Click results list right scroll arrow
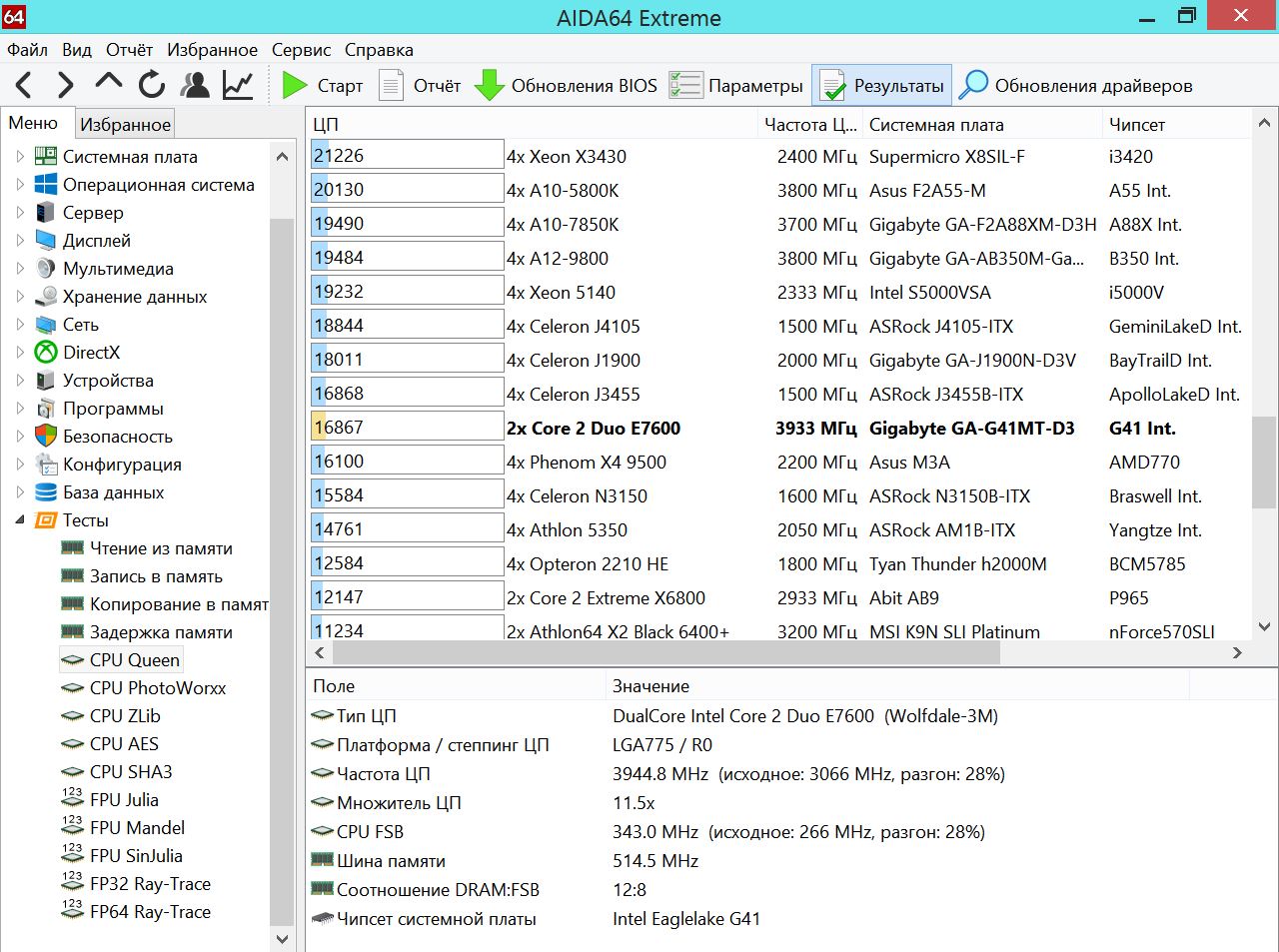1279x952 pixels. tap(1237, 652)
